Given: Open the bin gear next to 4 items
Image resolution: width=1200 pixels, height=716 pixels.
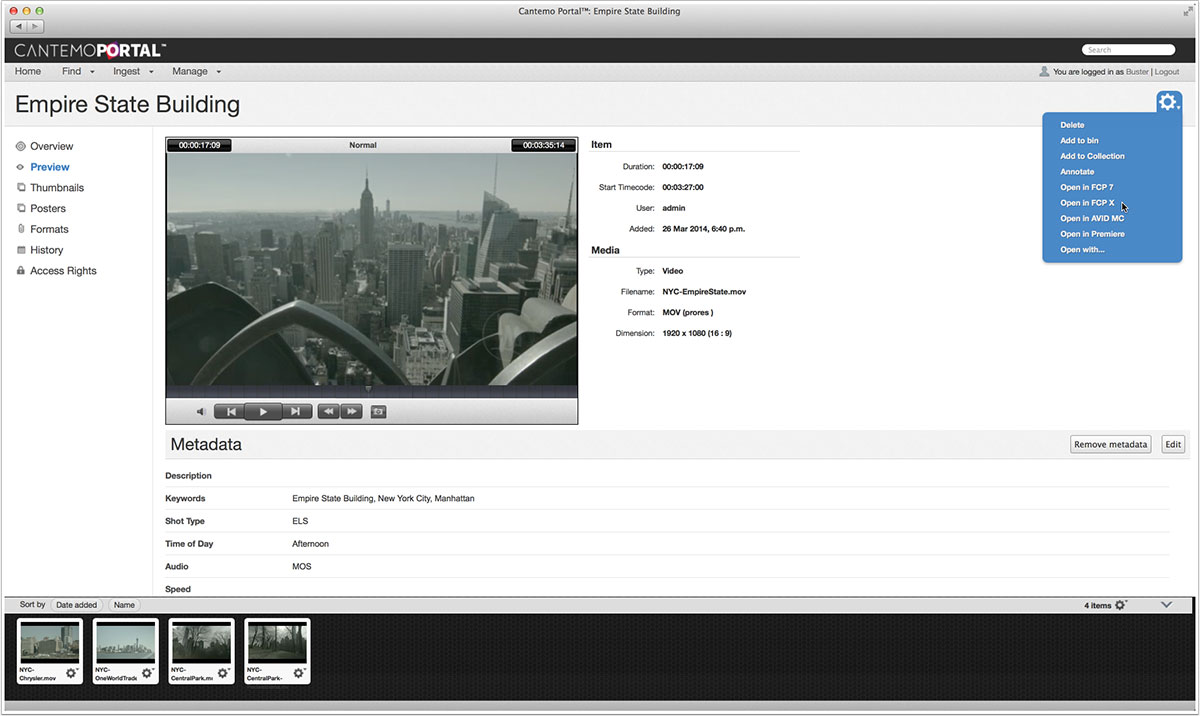Looking at the screenshot, I should point(1121,605).
